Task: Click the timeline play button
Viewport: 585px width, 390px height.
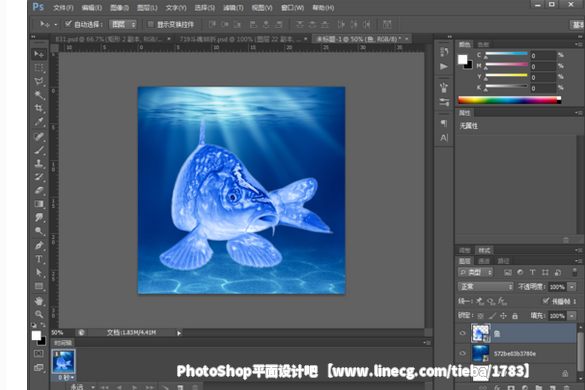Action: [134, 387]
